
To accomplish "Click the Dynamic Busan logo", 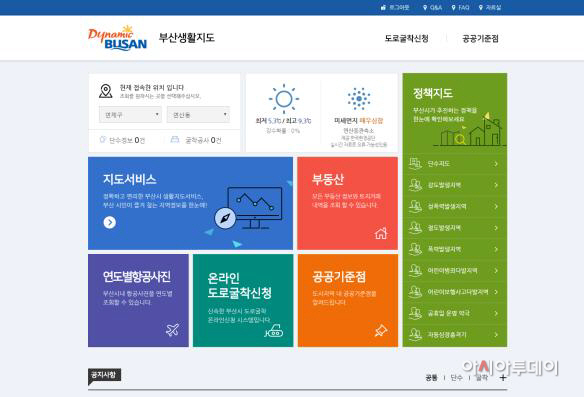I will (x=117, y=38).
